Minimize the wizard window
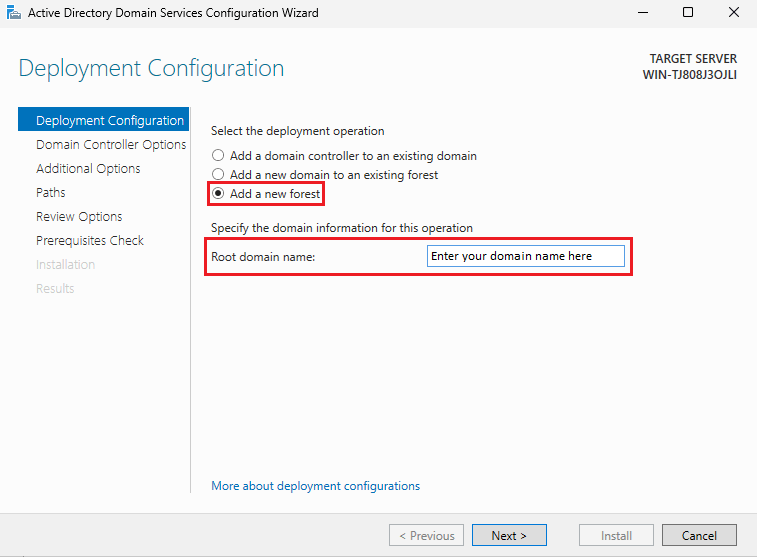Screen dimensions: 757x557 coord(643,13)
